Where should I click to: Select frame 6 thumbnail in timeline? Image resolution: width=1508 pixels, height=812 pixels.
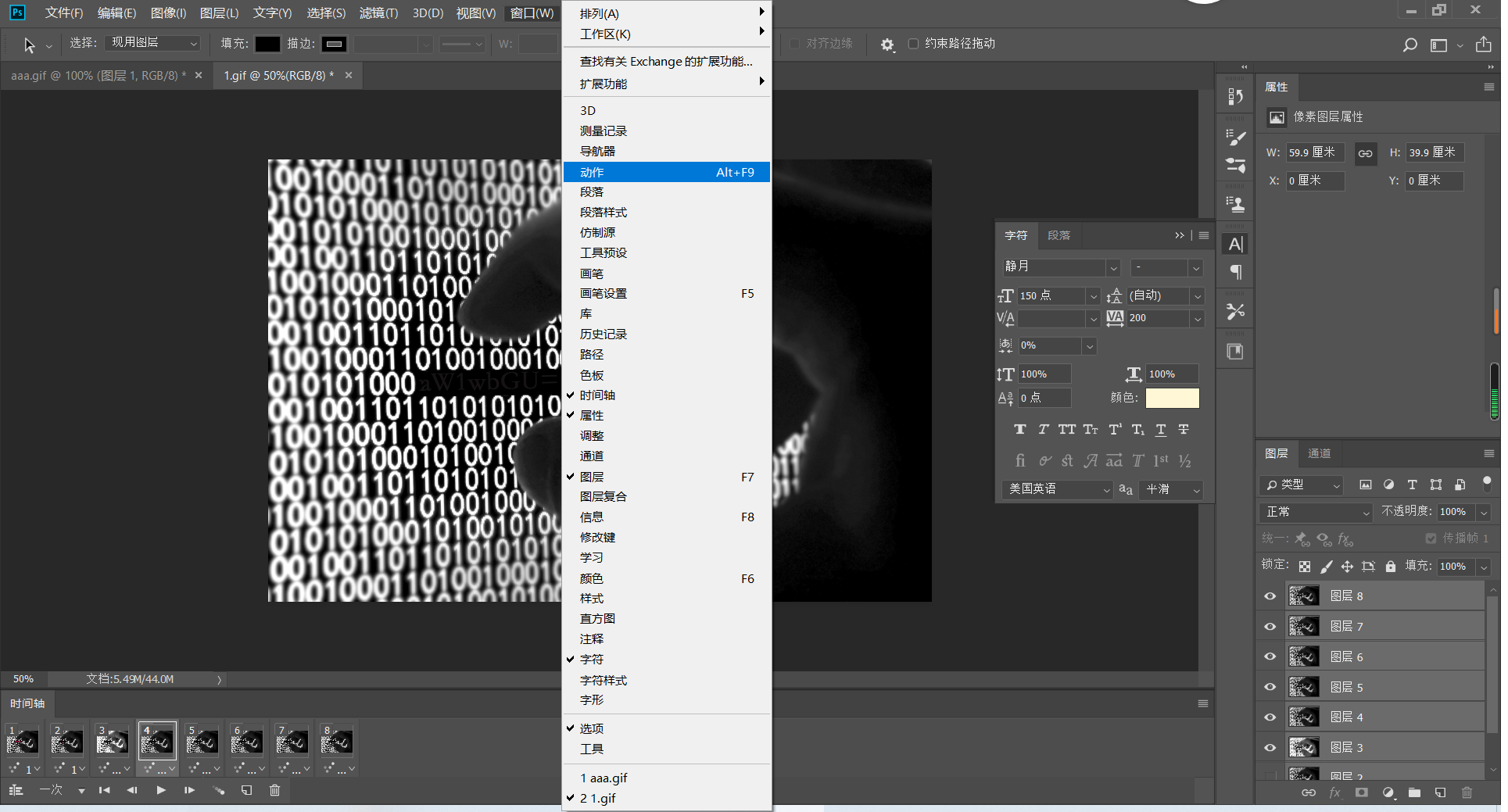coord(246,742)
